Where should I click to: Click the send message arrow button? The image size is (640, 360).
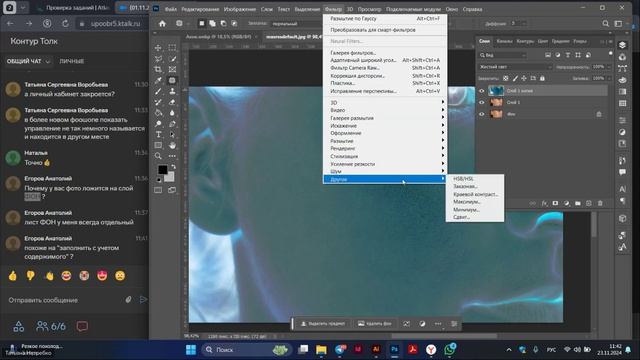[x=143, y=300]
